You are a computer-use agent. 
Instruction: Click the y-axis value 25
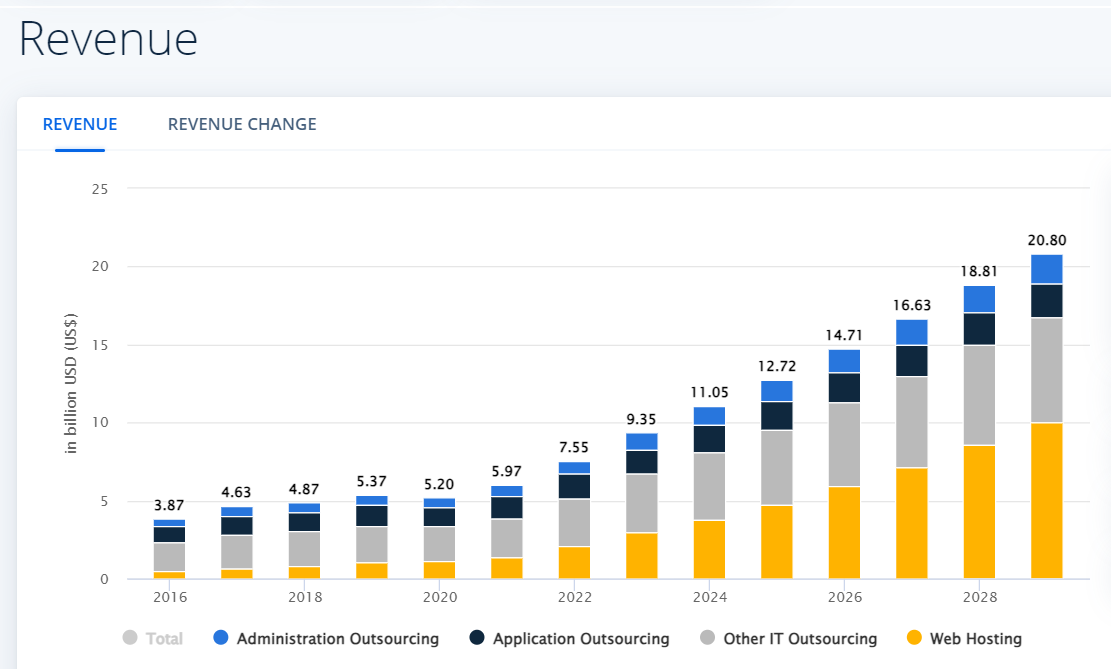point(100,189)
